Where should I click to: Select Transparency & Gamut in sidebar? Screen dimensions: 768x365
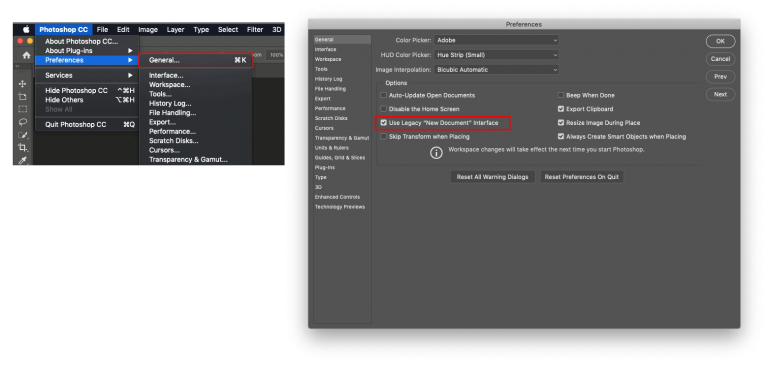[342, 138]
